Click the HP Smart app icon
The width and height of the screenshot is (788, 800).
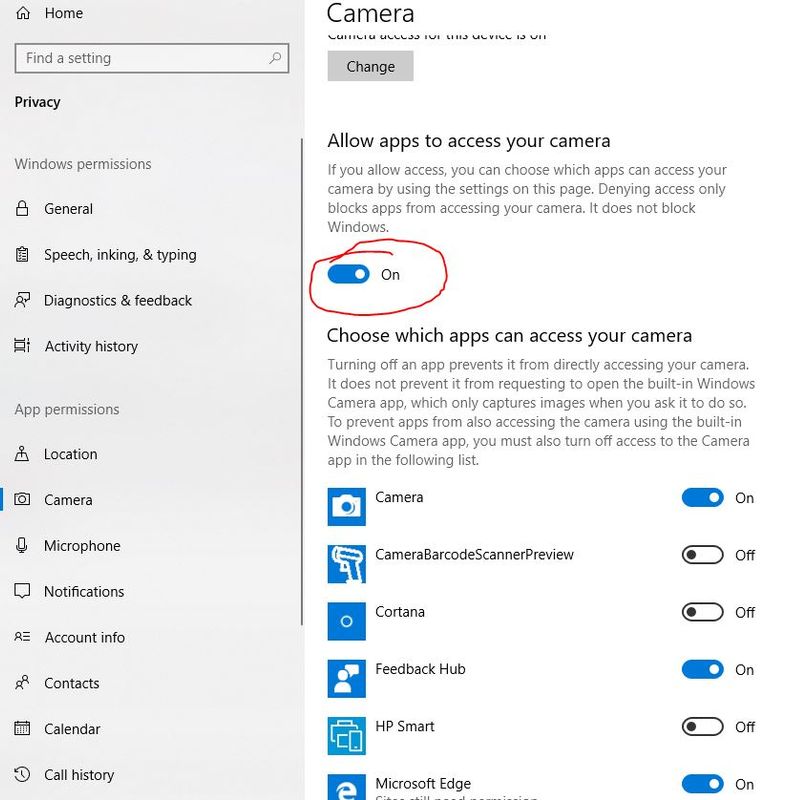tap(347, 736)
